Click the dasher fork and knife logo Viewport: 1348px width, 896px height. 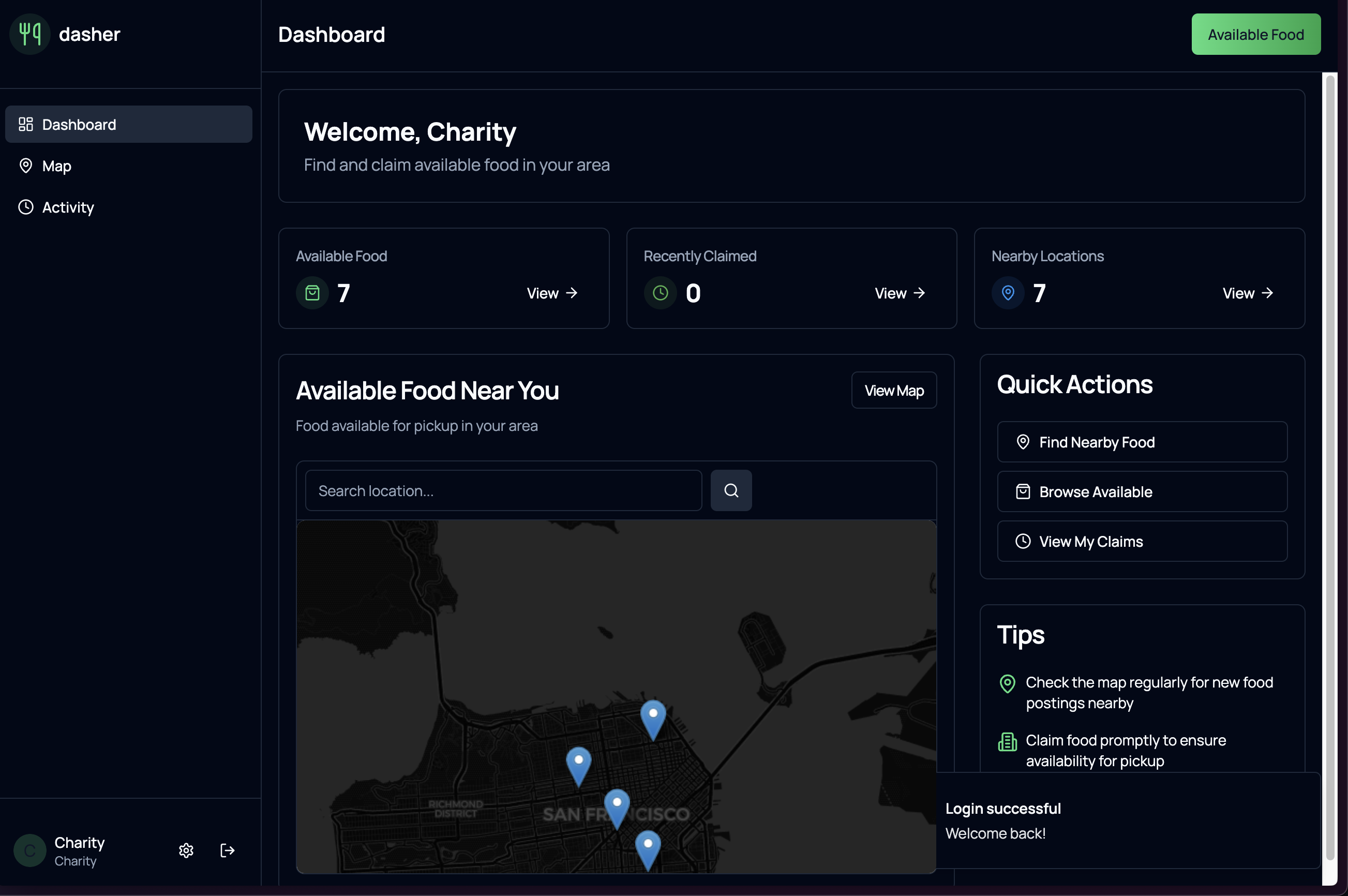(29, 34)
